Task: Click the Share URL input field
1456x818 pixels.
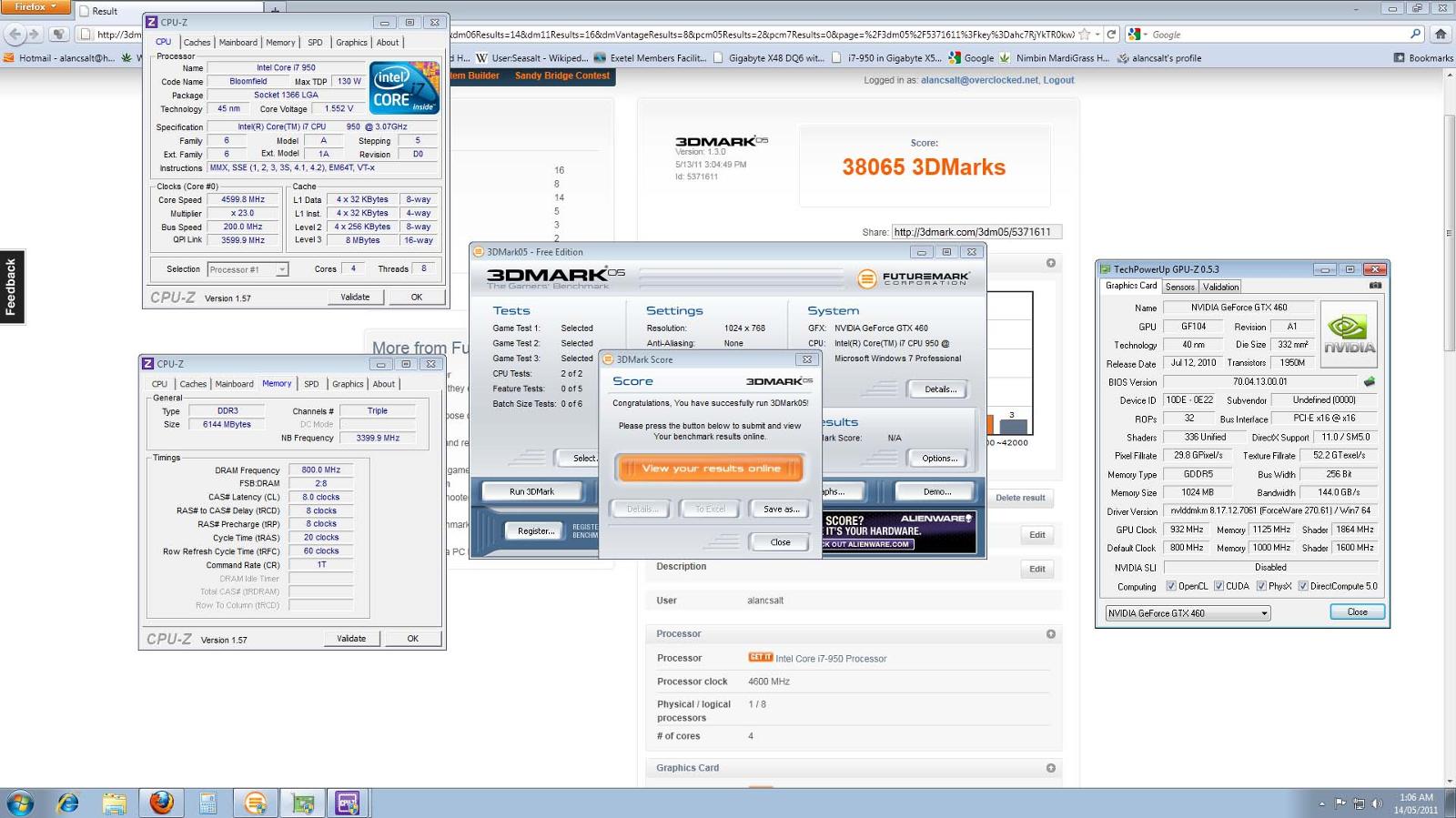Action: tap(976, 232)
